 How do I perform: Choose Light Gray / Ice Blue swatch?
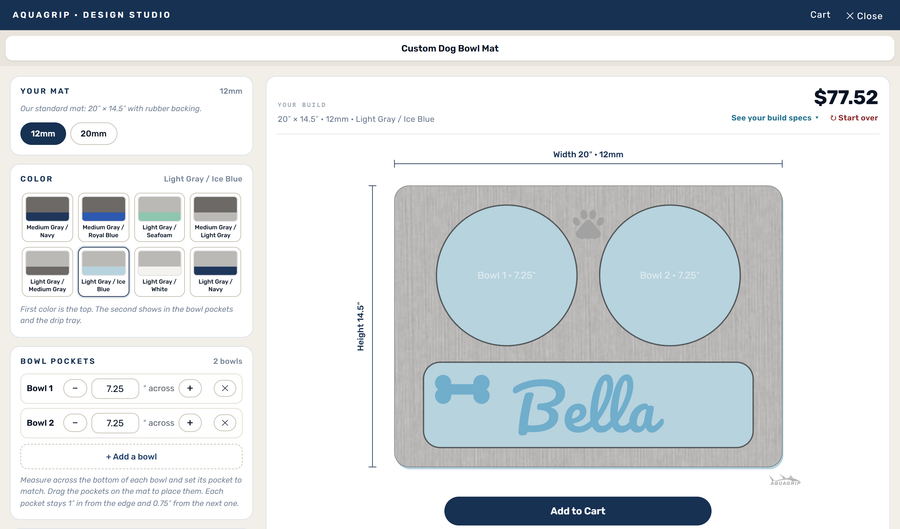[x=103, y=271]
